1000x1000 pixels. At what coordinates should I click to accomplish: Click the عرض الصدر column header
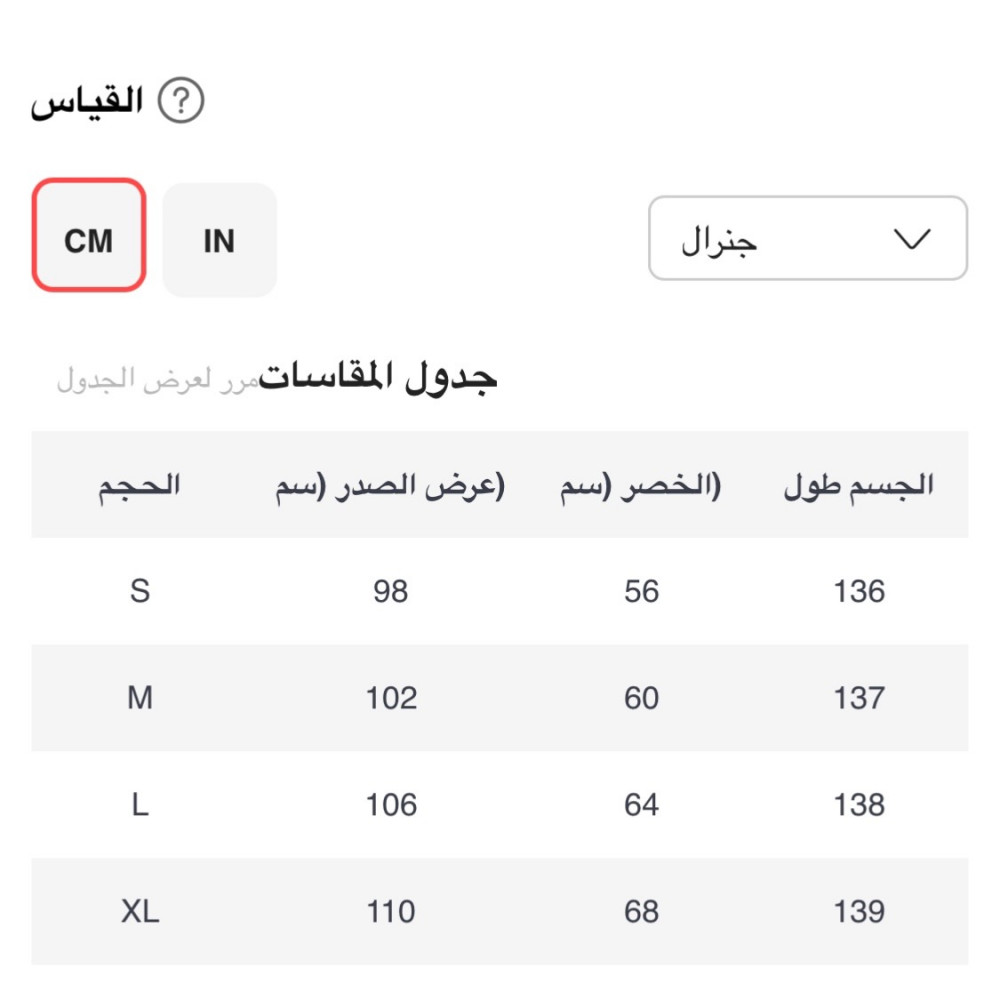(390, 487)
